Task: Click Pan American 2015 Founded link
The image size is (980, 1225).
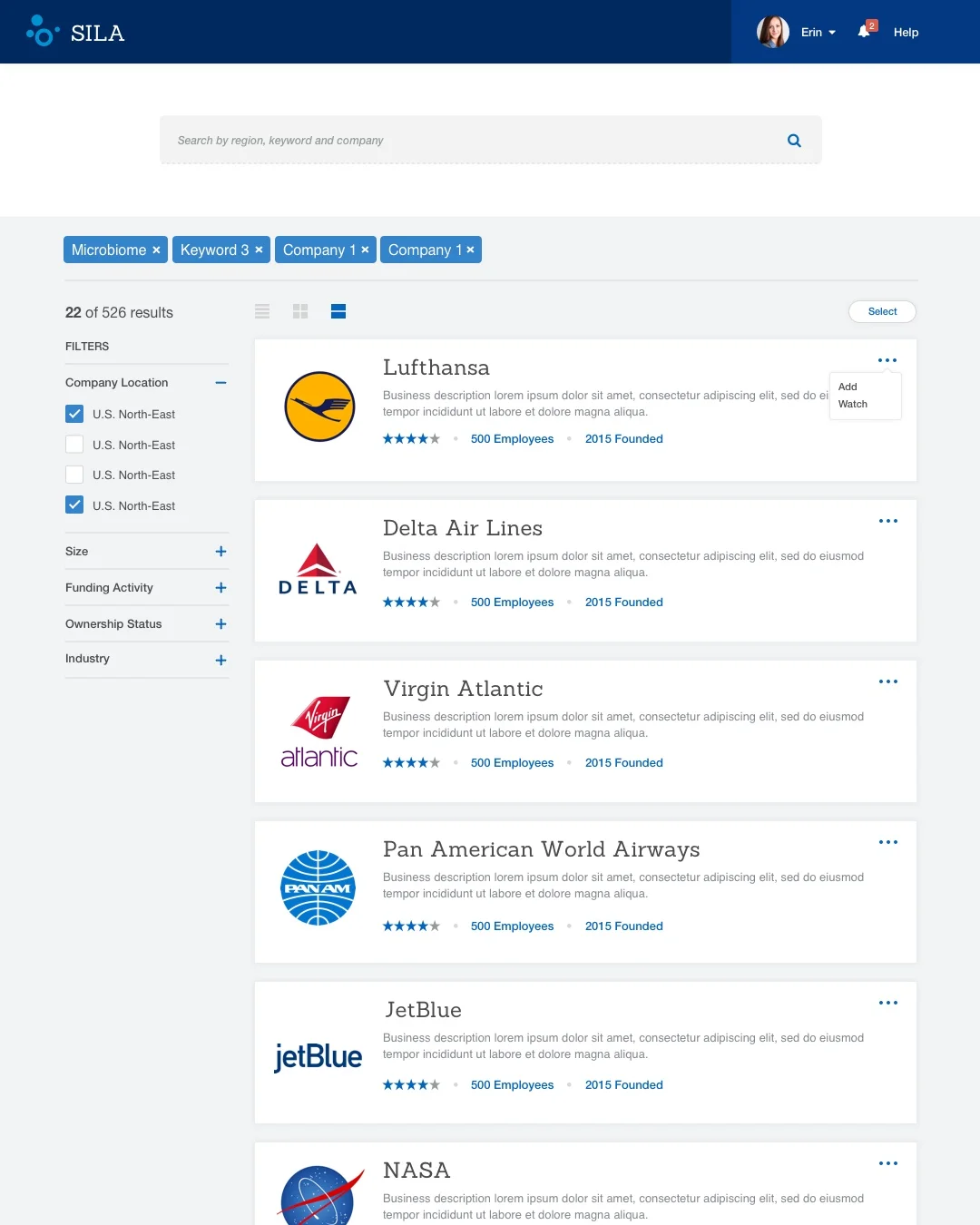Action: point(624,926)
